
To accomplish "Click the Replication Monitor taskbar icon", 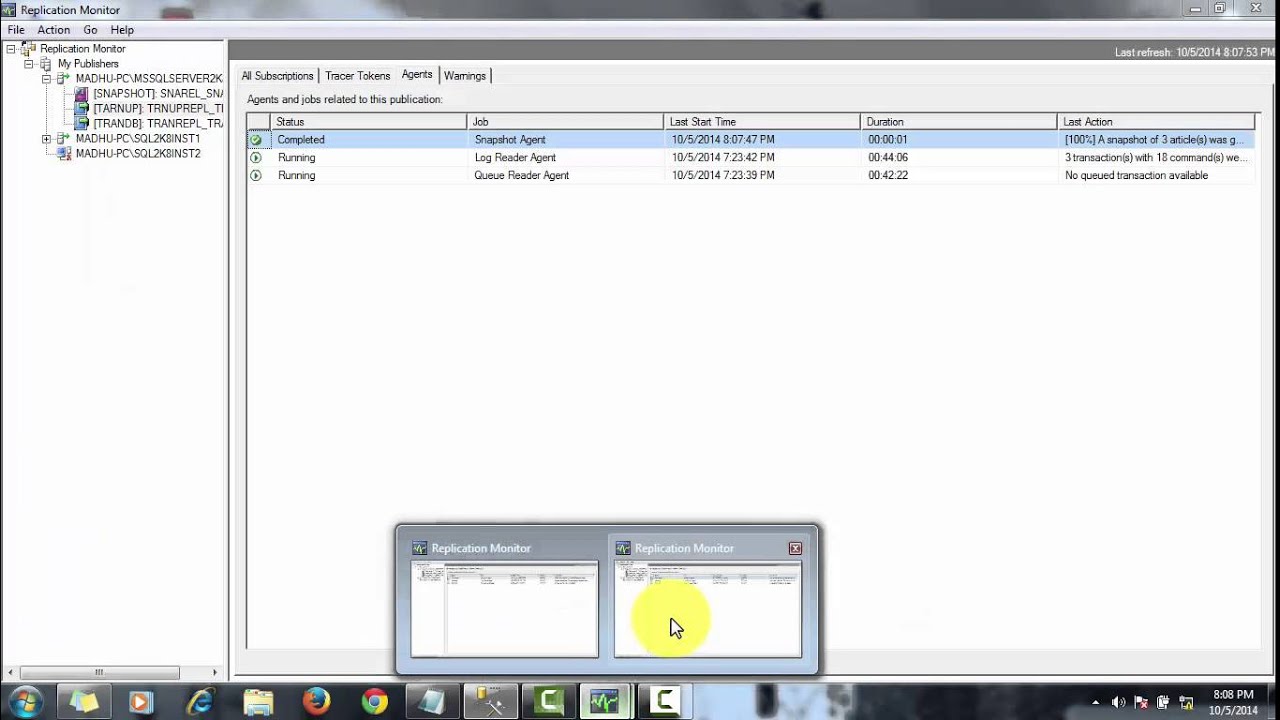I will pos(605,702).
